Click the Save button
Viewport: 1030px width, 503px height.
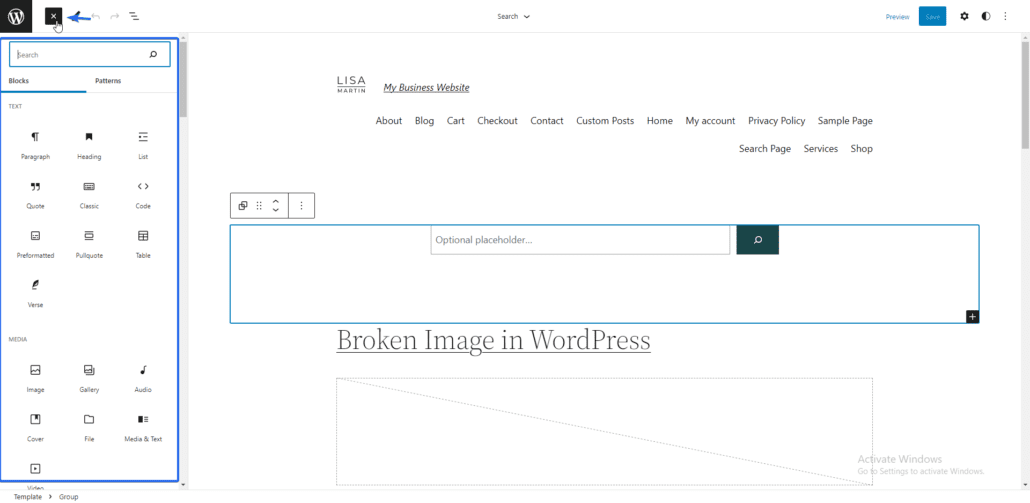(x=932, y=16)
